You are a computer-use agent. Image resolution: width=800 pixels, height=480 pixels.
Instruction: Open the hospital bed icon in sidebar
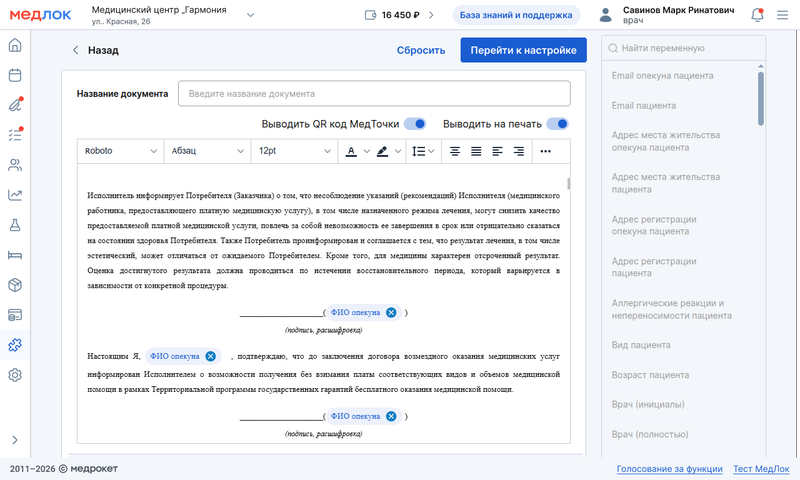[x=15, y=255]
